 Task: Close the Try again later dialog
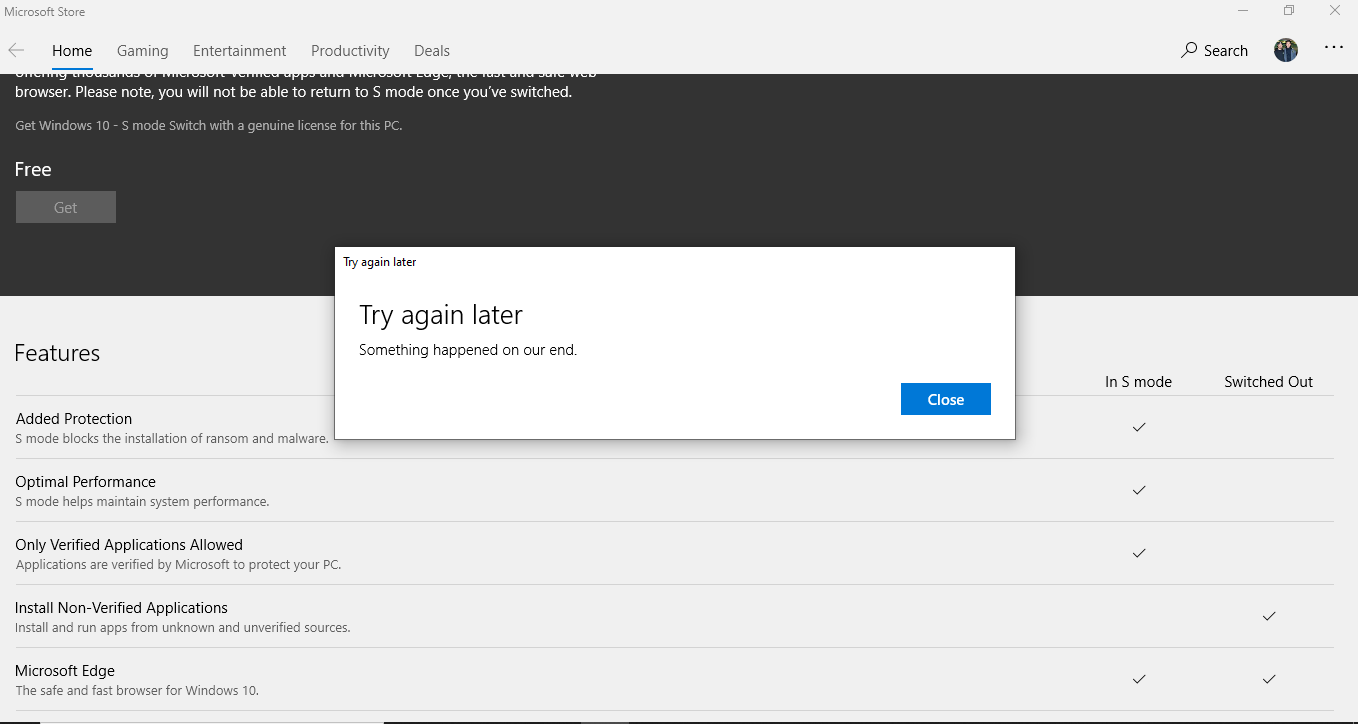point(945,399)
